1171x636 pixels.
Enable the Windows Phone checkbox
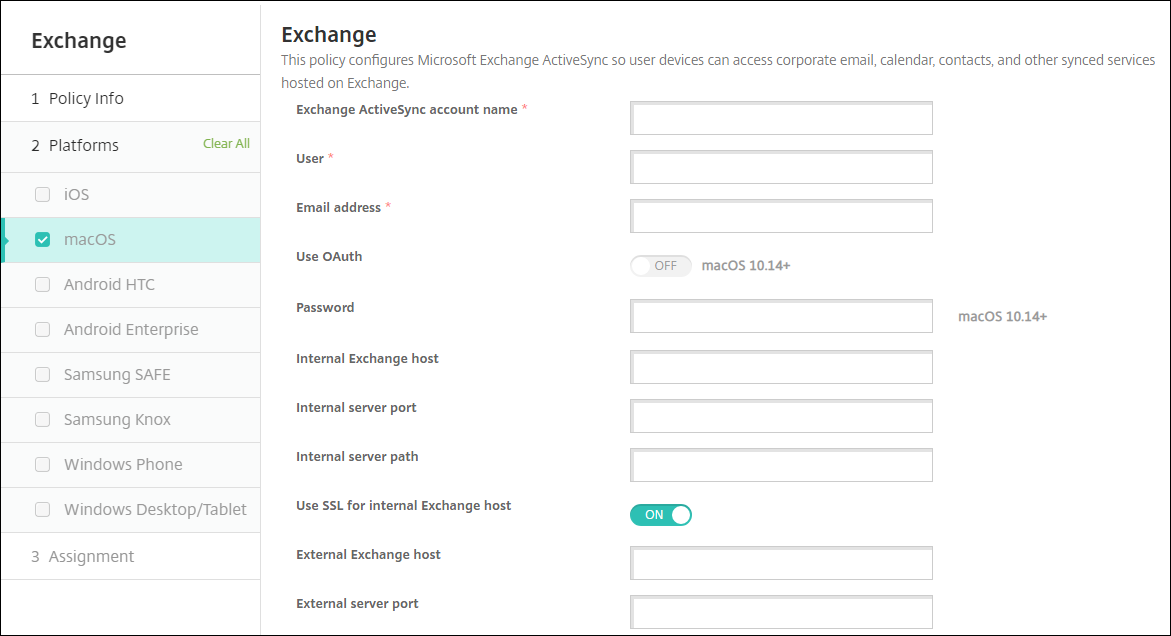point(42,465)
